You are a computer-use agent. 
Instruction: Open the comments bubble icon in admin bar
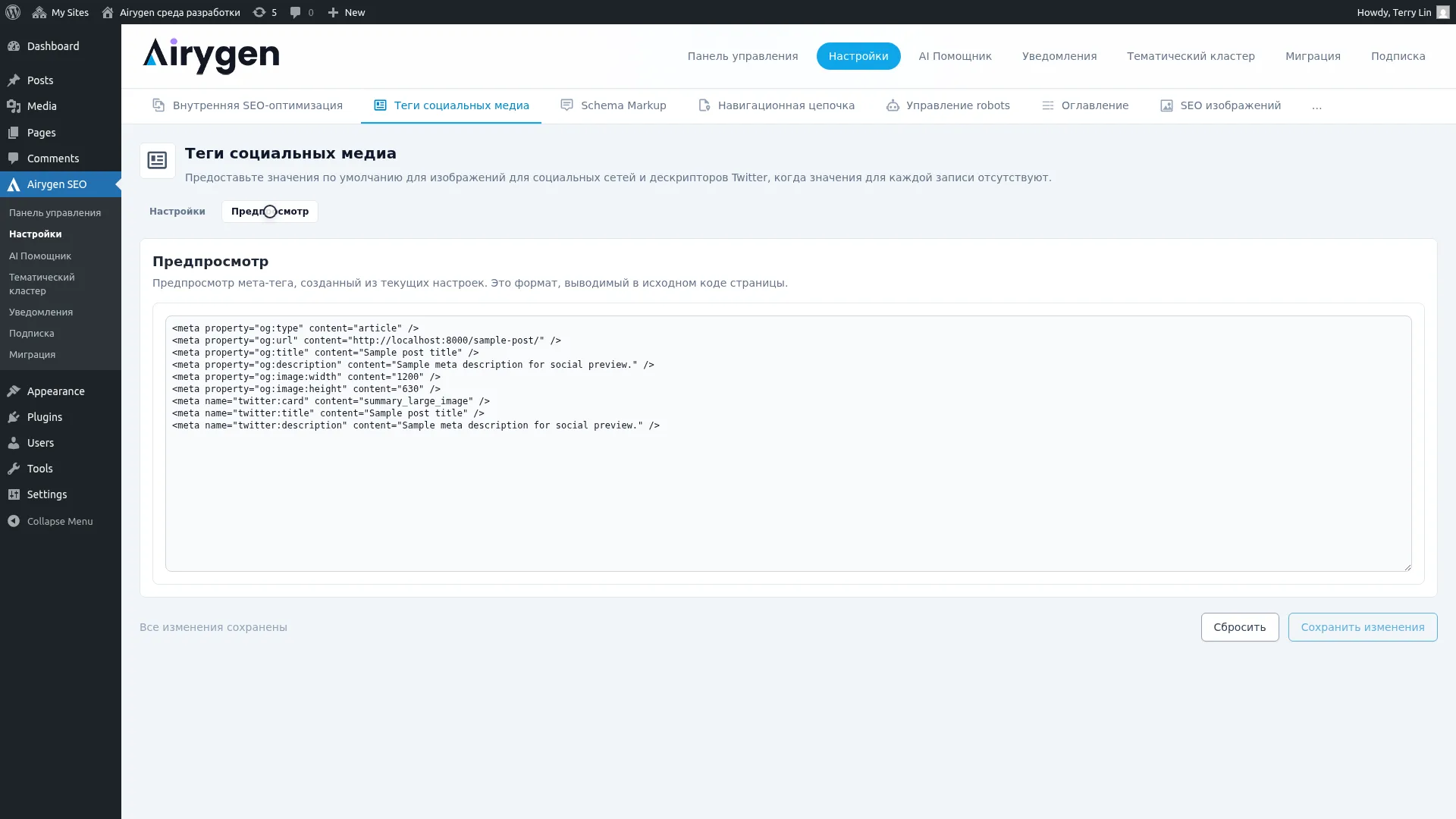click(x=296, y=12)
